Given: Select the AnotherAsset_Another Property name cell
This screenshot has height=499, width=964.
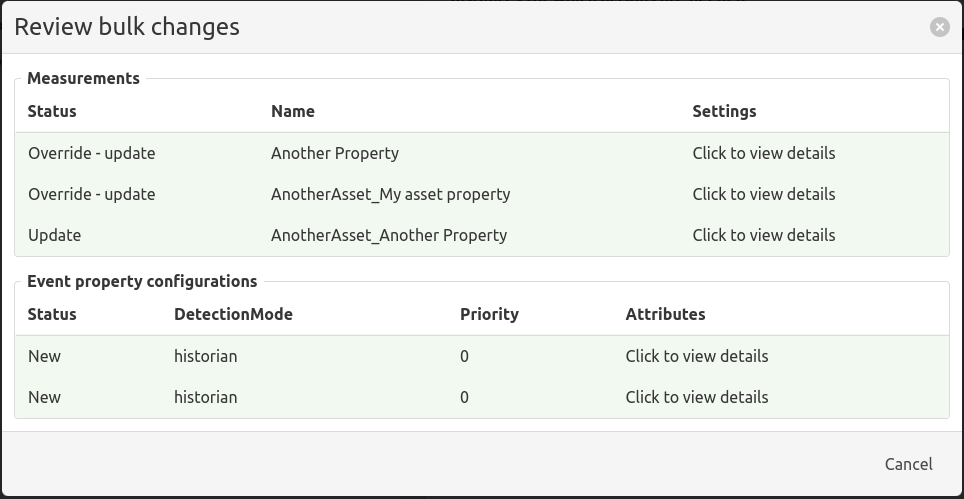Looking at the screenshot, I should point(389,235).
